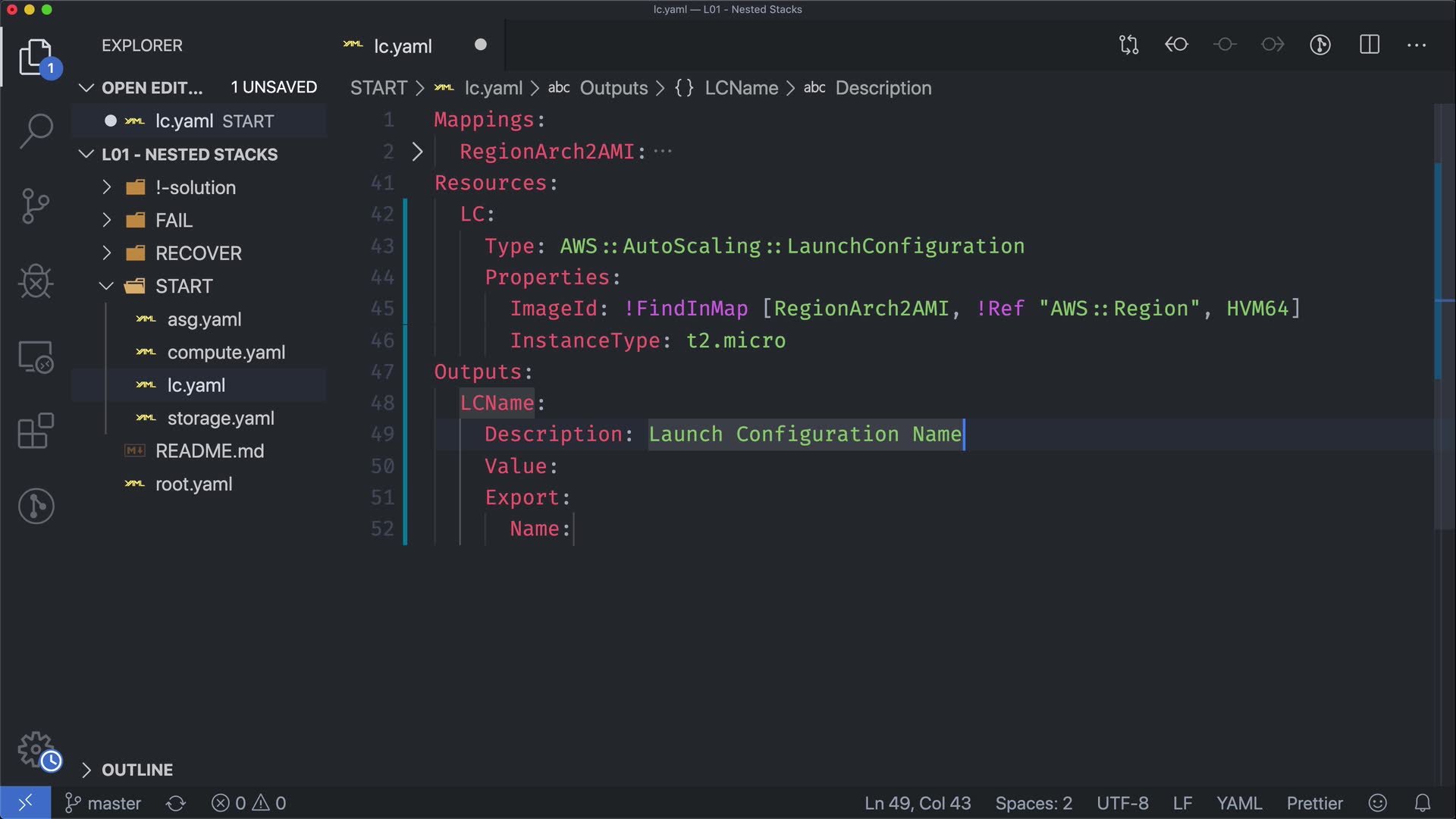The width and height of the screenshot is (1456, 819).
Task: Click the Split Editor Right icon
Action: 1370,45
